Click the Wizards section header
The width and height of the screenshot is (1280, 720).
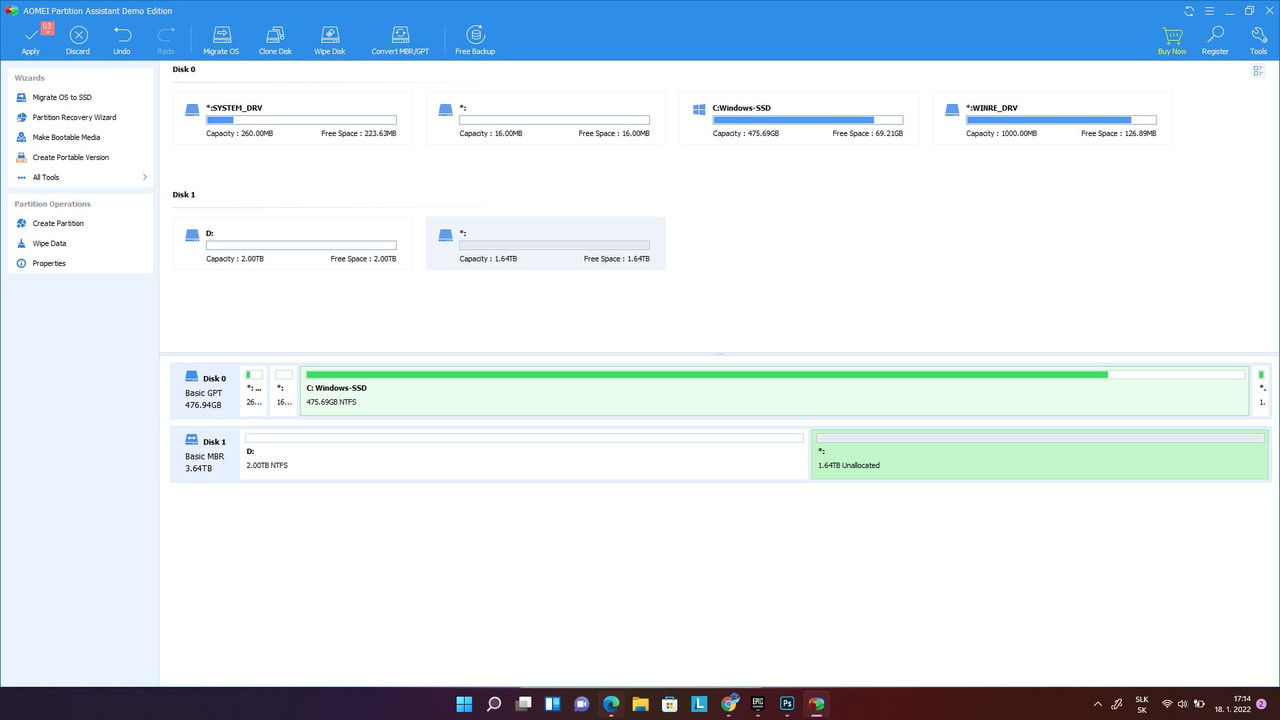29,77
